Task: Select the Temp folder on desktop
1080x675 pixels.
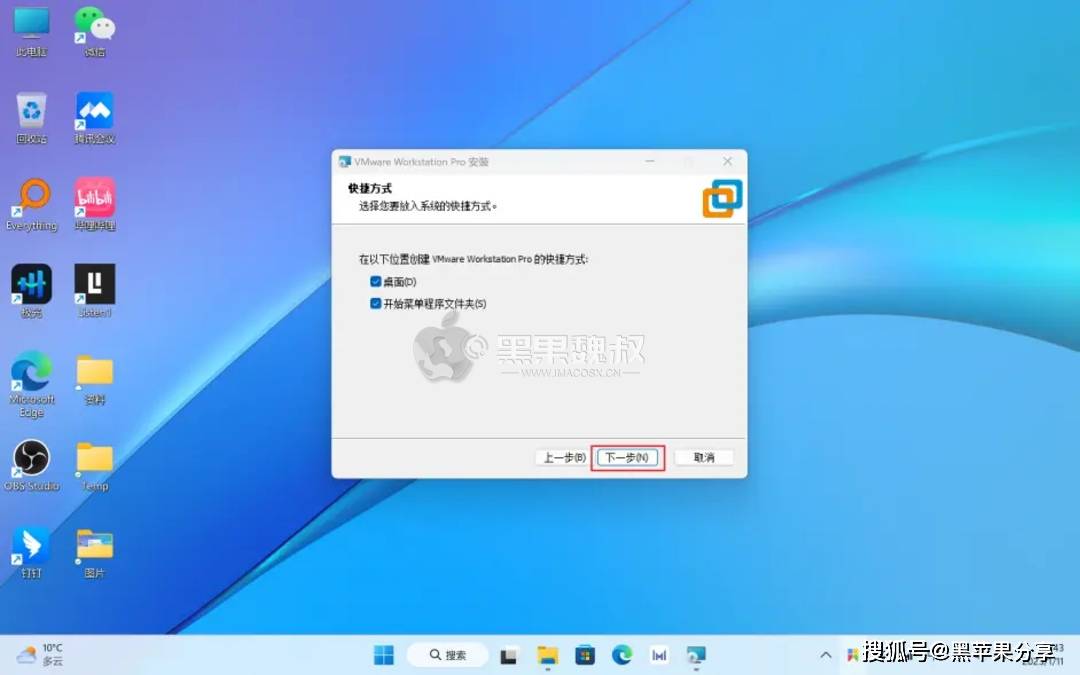Action: (x=95, y=466)
